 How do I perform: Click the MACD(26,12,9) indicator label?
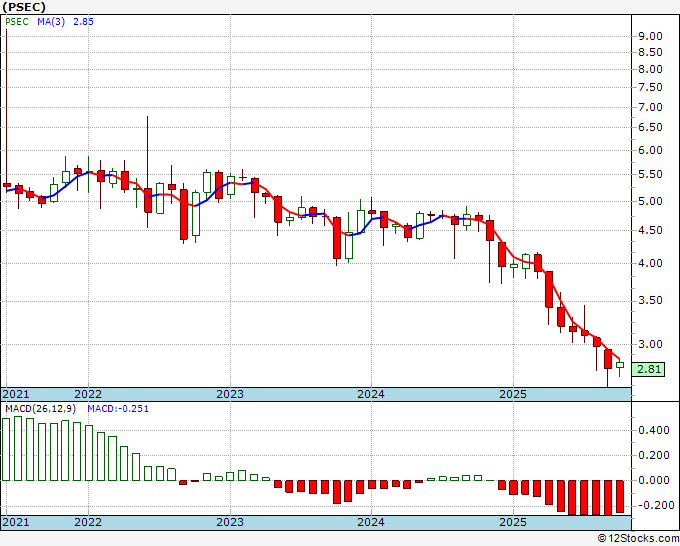(41, 409)
